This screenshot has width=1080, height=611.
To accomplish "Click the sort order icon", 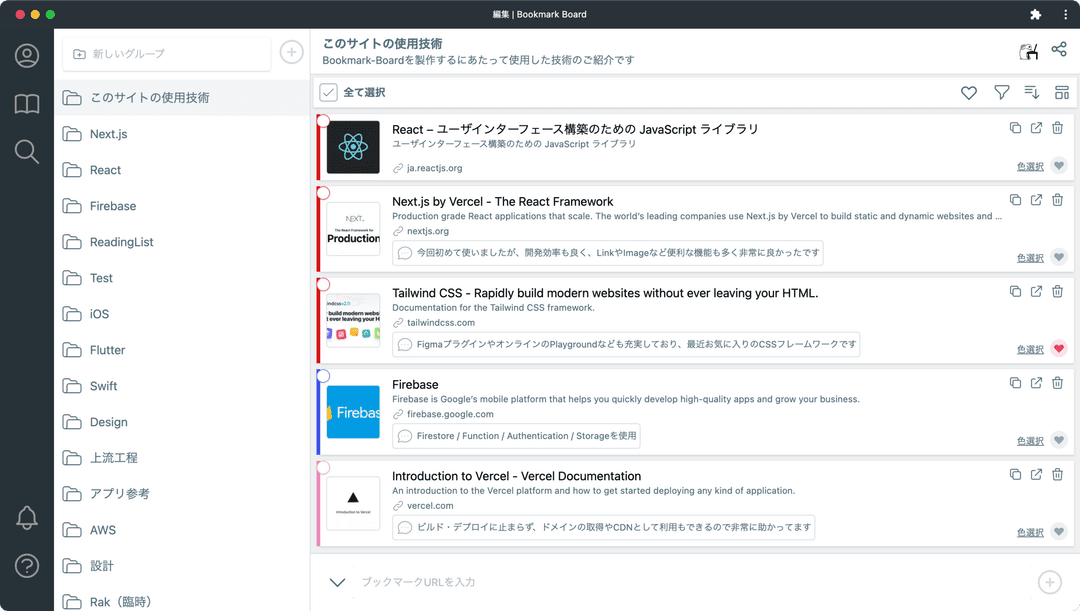I will point(1031,92).
